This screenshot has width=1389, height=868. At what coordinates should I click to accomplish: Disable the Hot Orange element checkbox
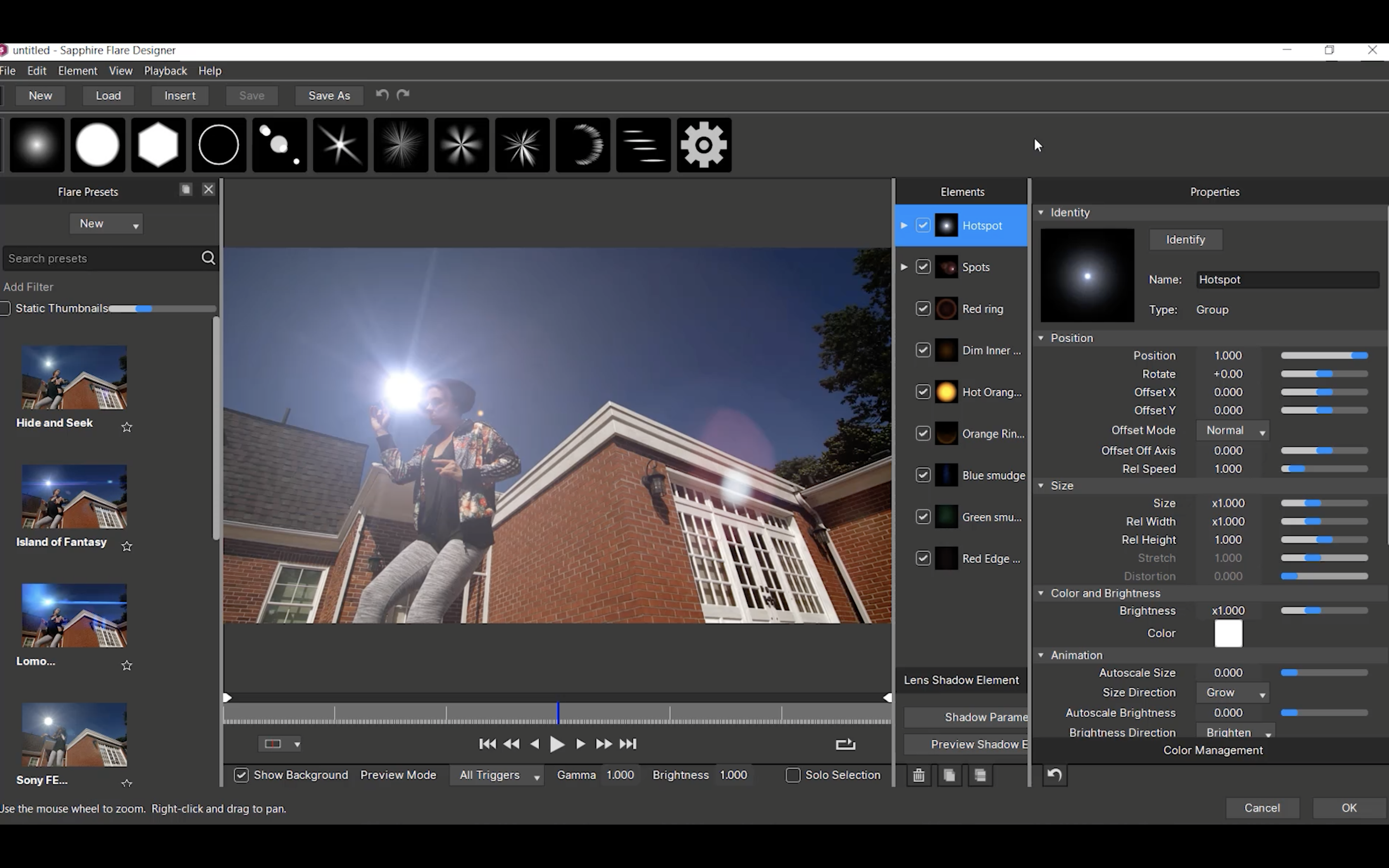(923, 392)
